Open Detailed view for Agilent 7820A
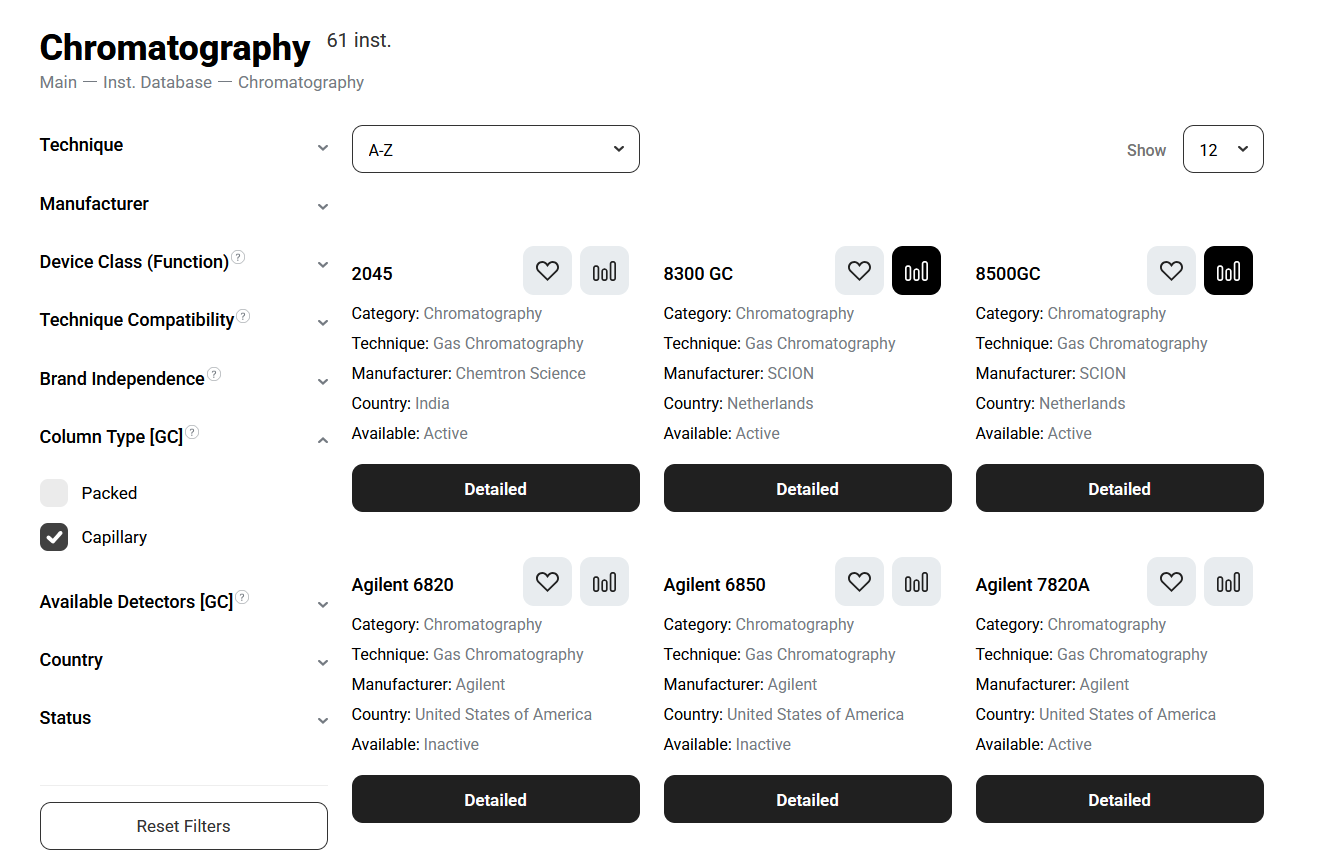Screen dimensions: 1321x867 coord(1119,799)
